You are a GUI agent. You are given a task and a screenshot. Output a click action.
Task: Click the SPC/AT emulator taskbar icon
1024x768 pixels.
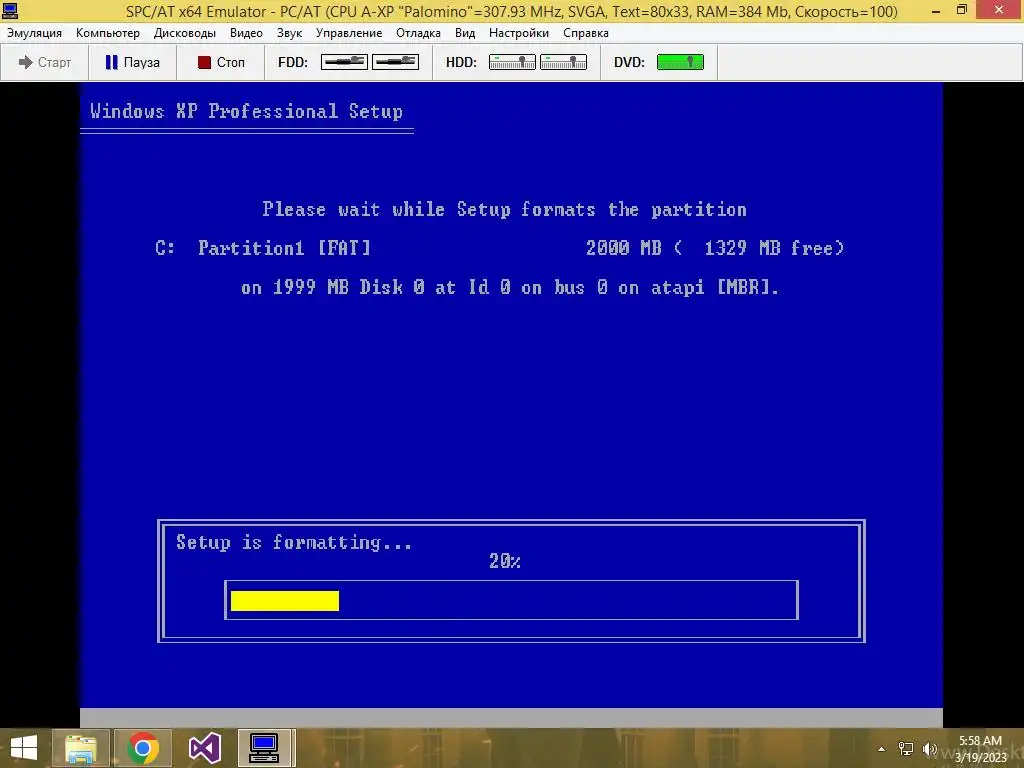coord(264,748)
